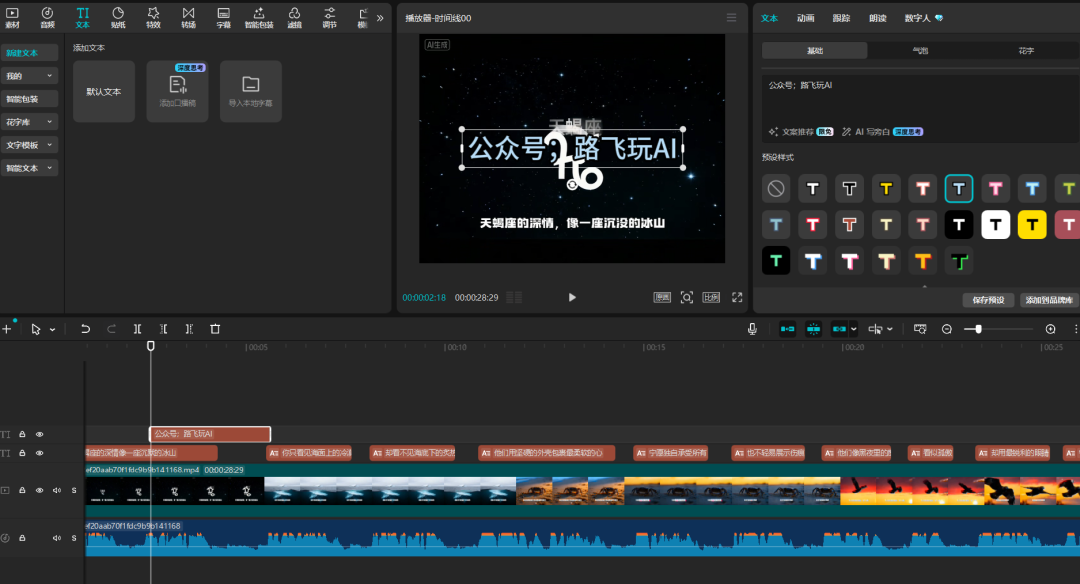
Task: Lock the video track using the lock icon
Action: point(22,490)
